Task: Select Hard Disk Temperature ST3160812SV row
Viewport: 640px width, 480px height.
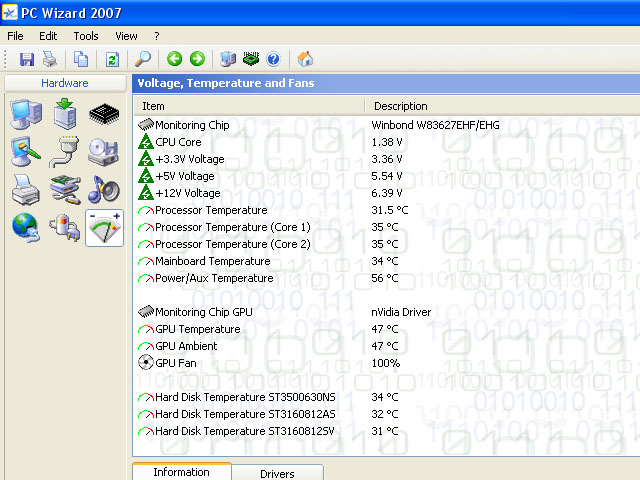Action: tap(387, 431)
